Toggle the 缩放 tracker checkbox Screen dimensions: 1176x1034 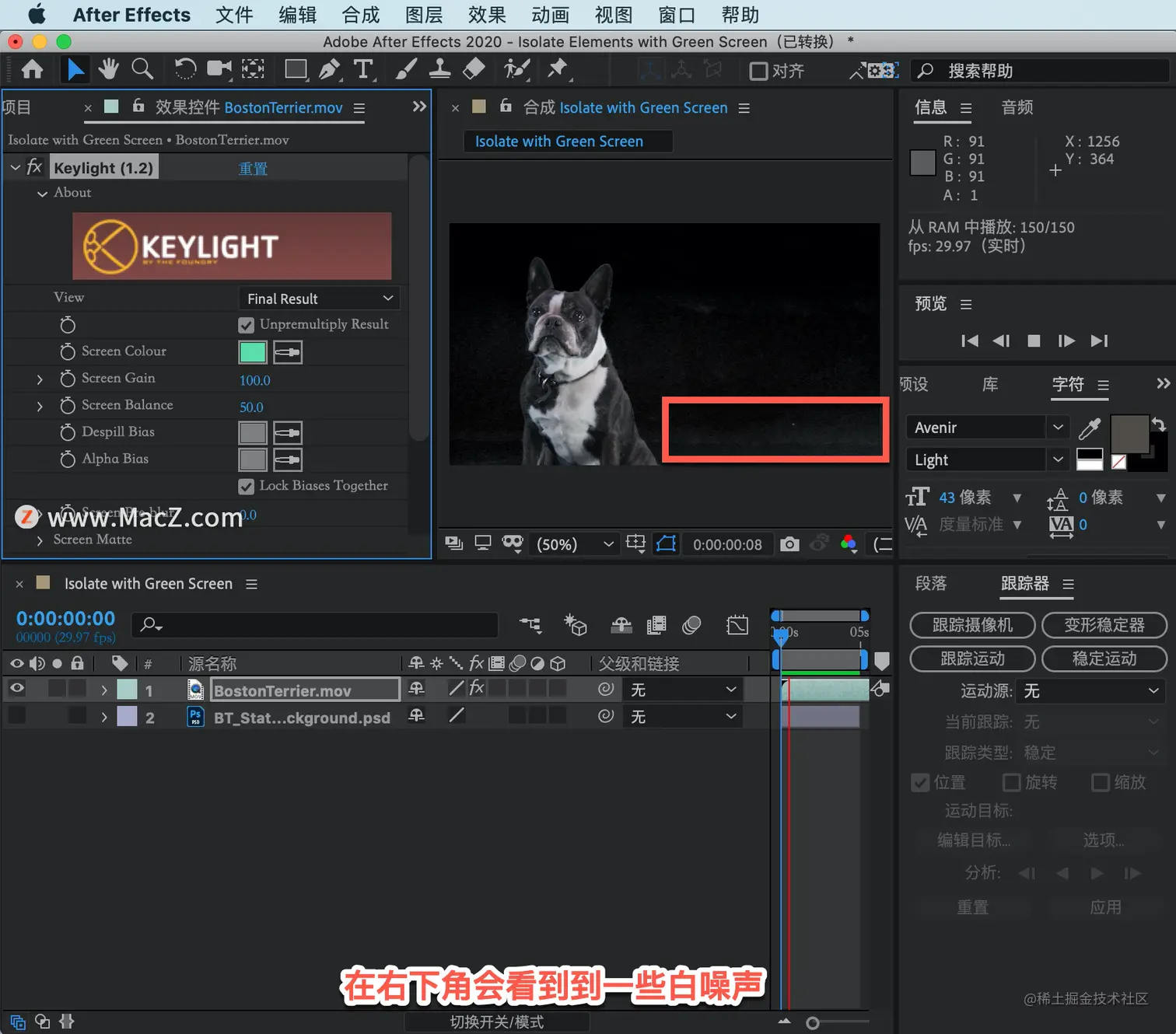(1101, 782)
